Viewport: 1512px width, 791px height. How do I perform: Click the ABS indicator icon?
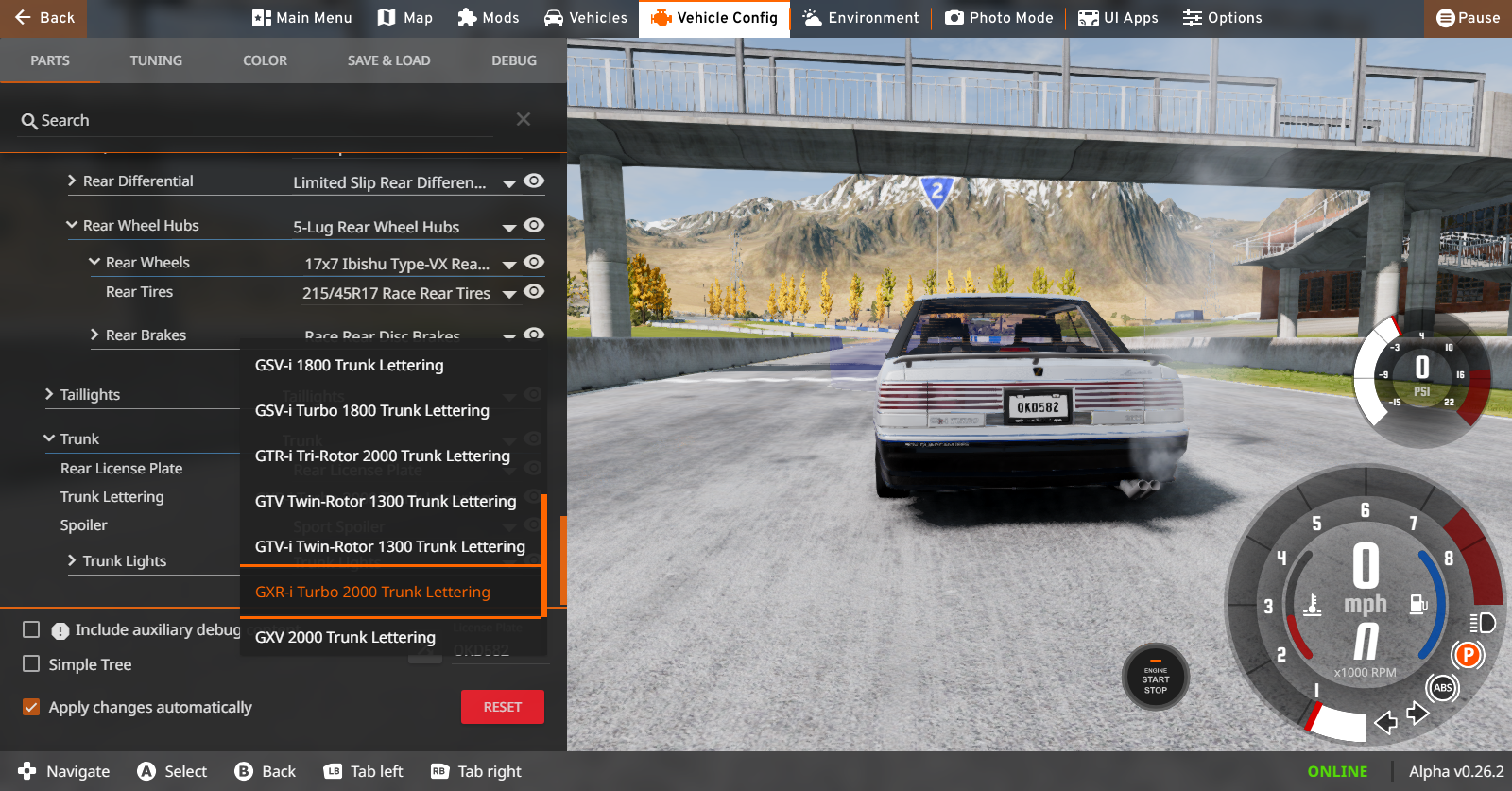coord(1442,687)
